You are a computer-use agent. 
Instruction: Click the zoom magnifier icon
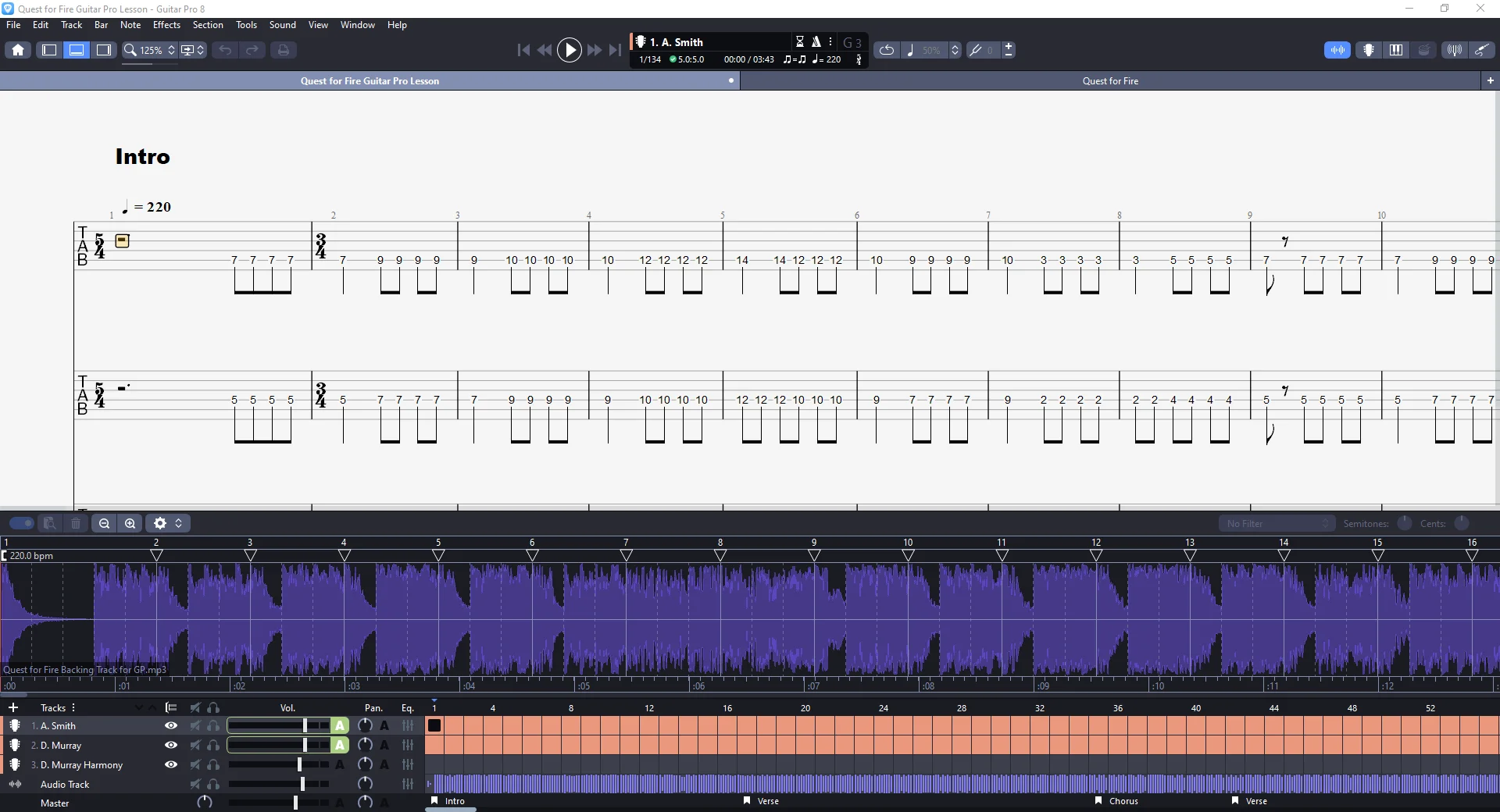(x=130, y=50)
